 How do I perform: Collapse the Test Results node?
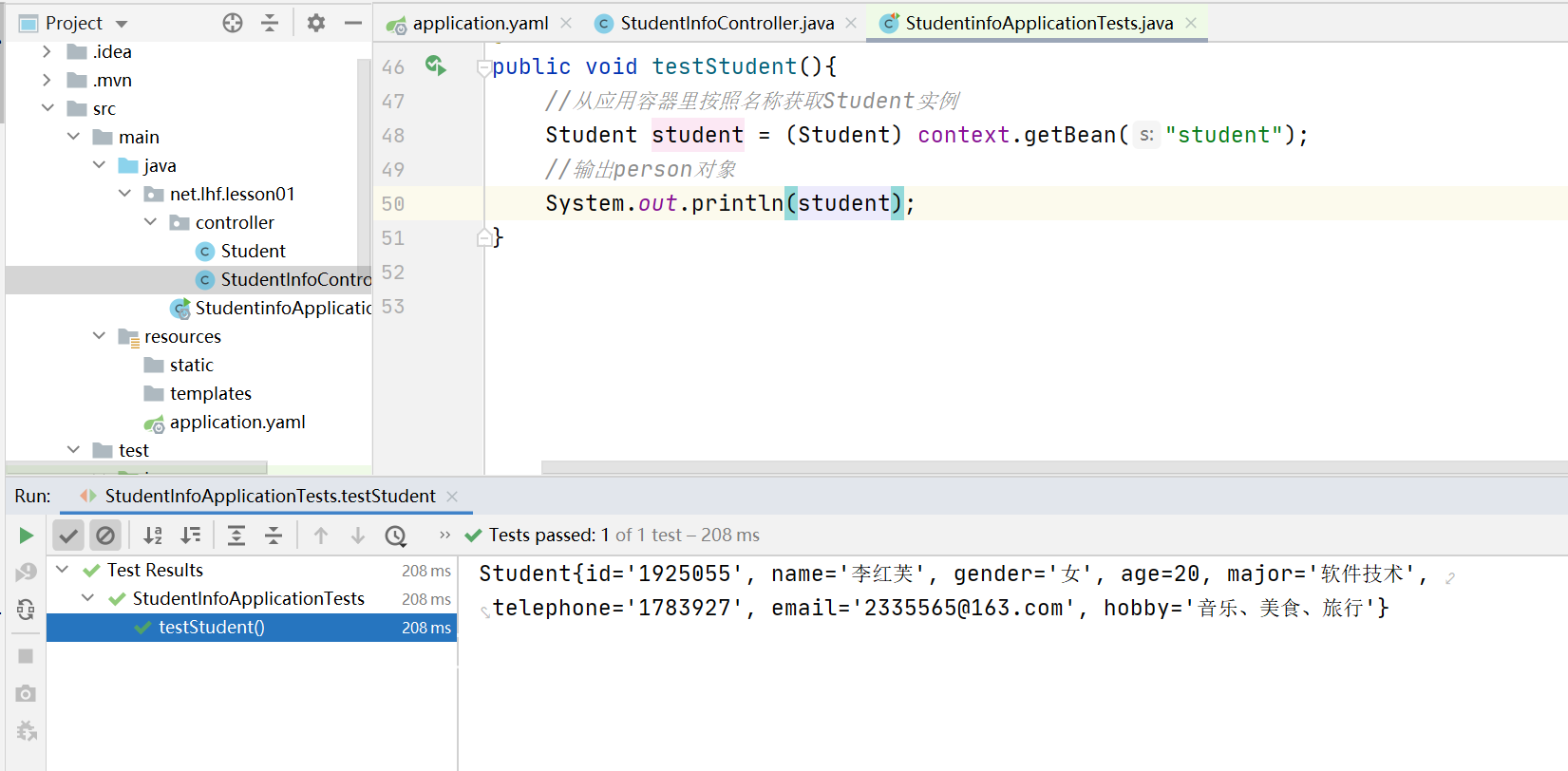(x=63, y=570)
